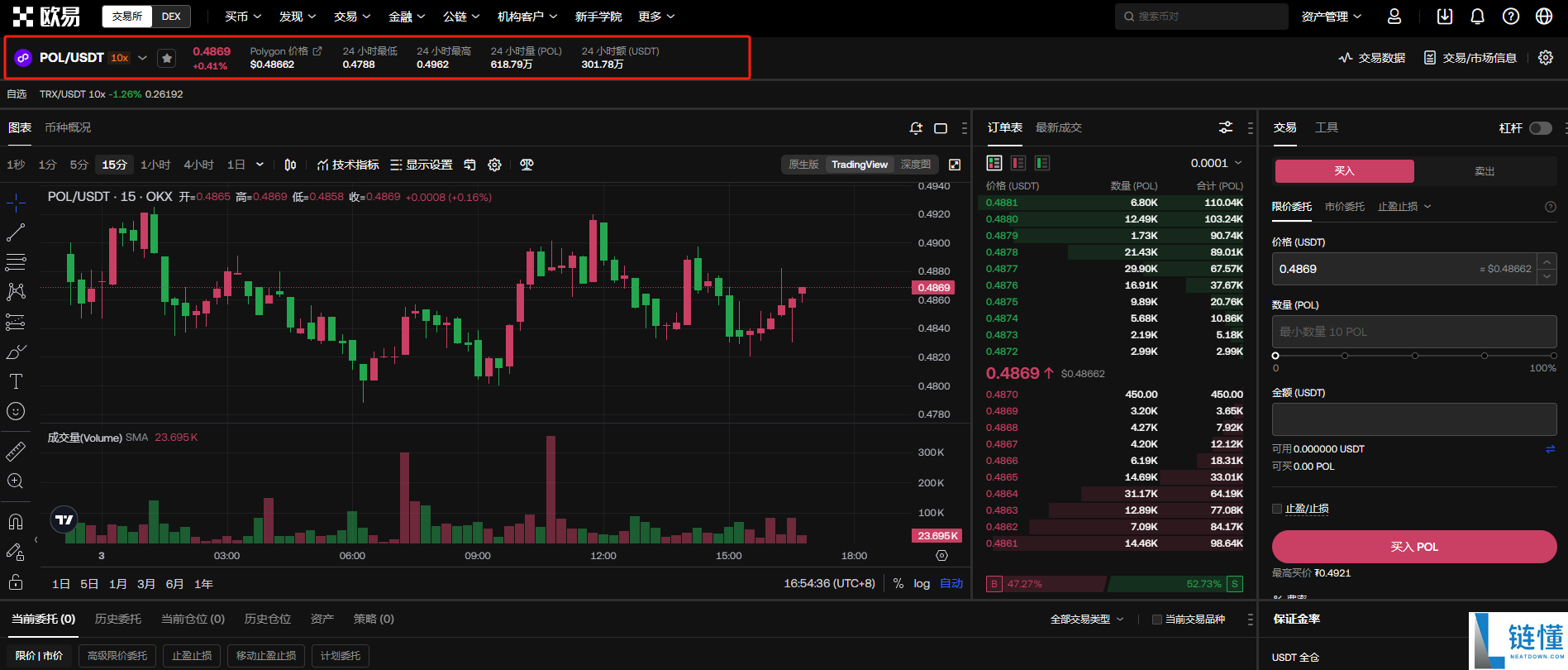Toggle the 杠杆 leverage switch
This screenshot has height=670, width=1568.
pos(1541,128)
